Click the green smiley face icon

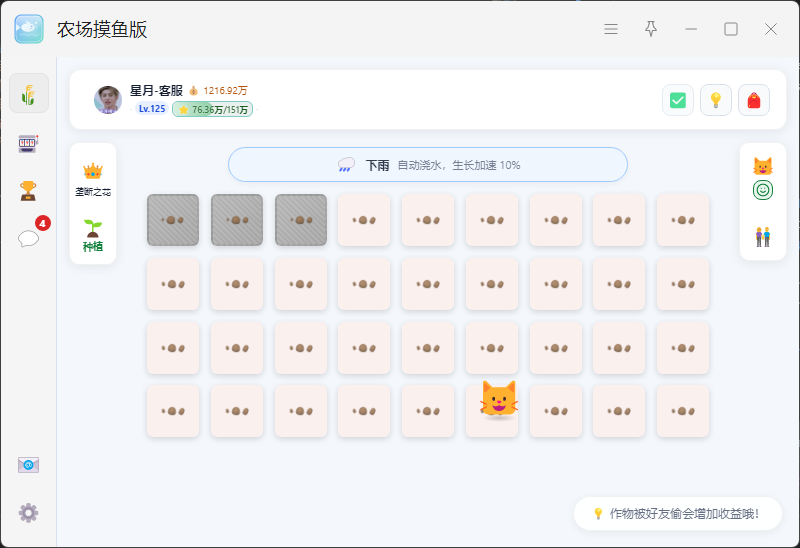click(763, 190)
